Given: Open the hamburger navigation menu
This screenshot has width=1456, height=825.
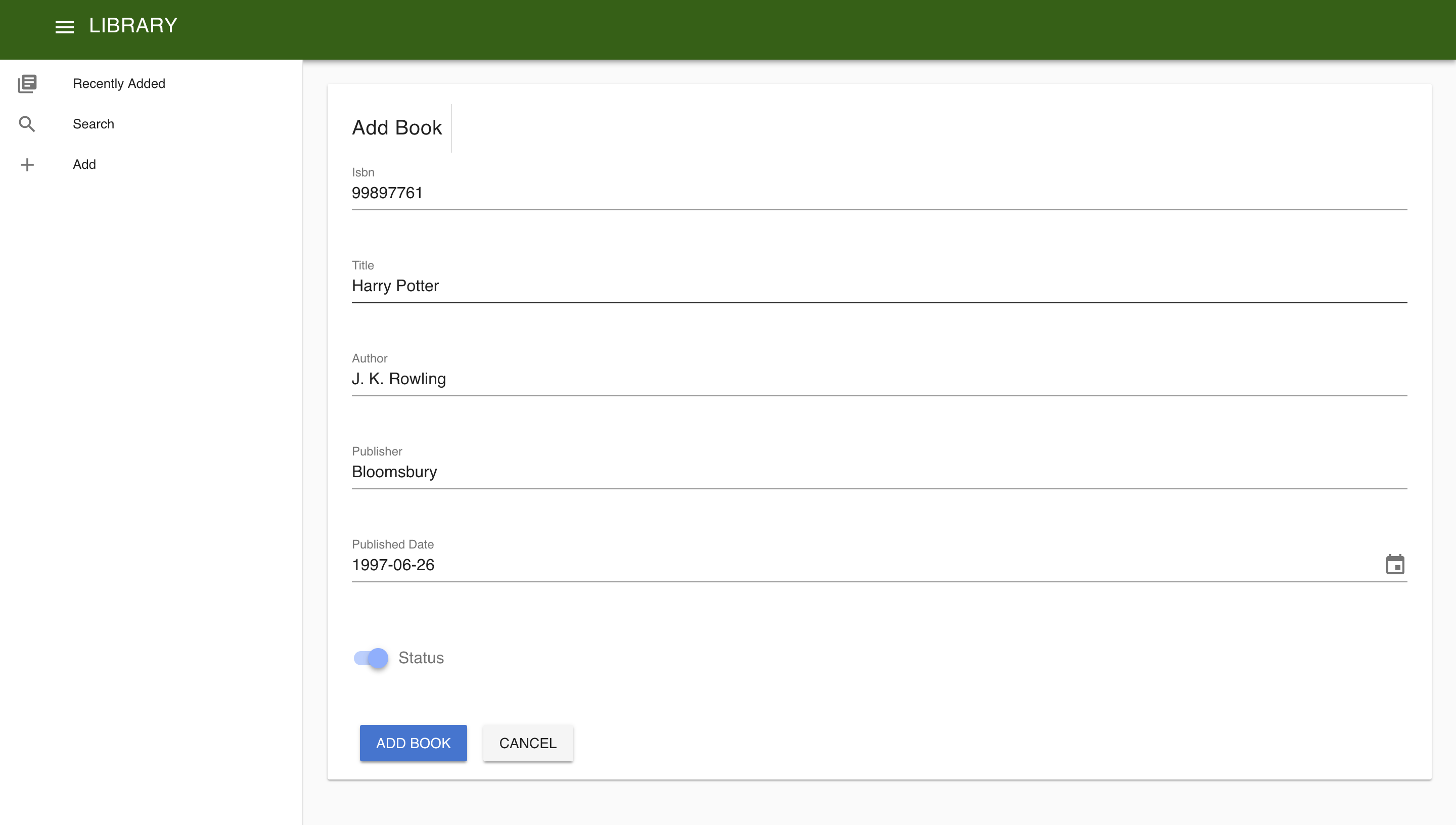Looking at the screenshot, I should tap(64, 27).
